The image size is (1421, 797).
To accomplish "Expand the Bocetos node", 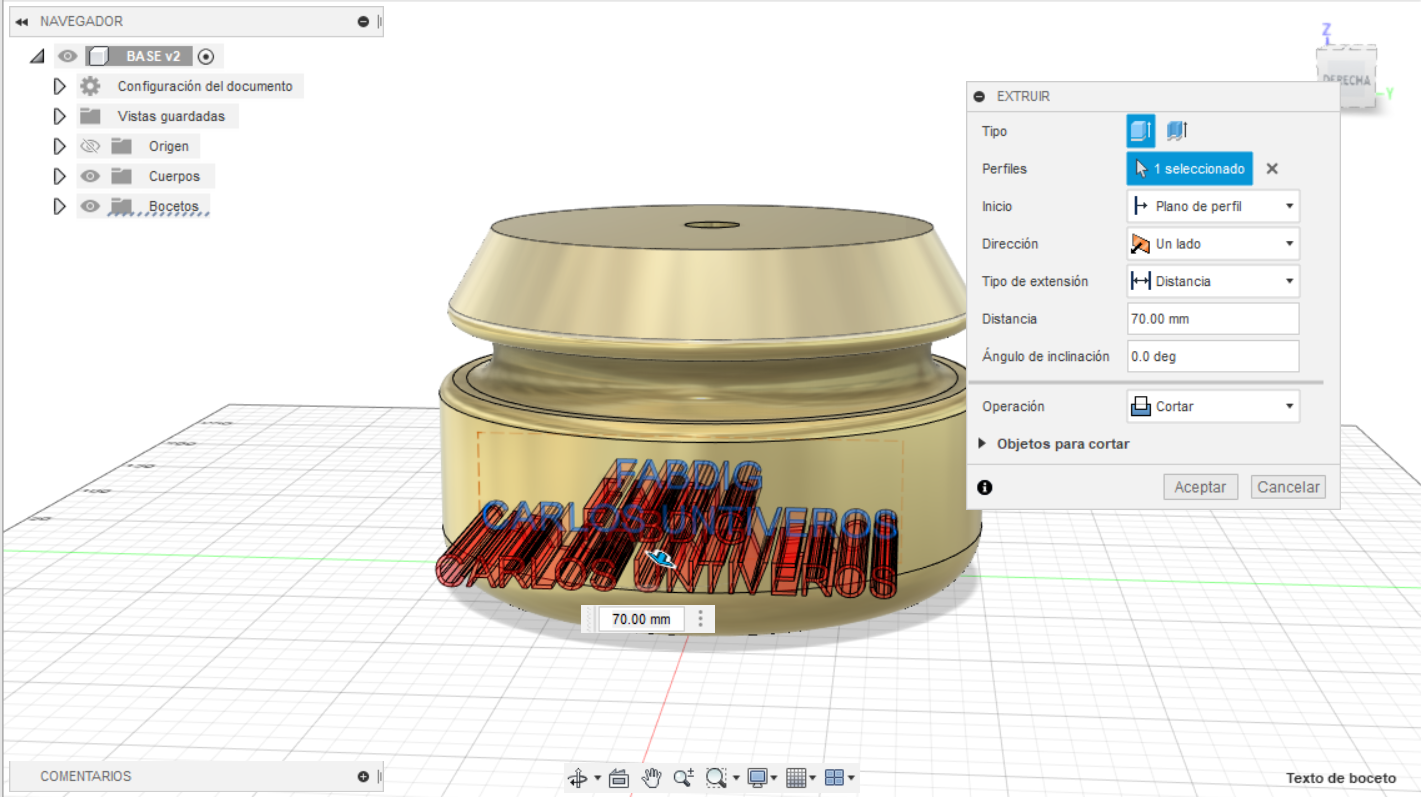I will [x=60, y=206].
